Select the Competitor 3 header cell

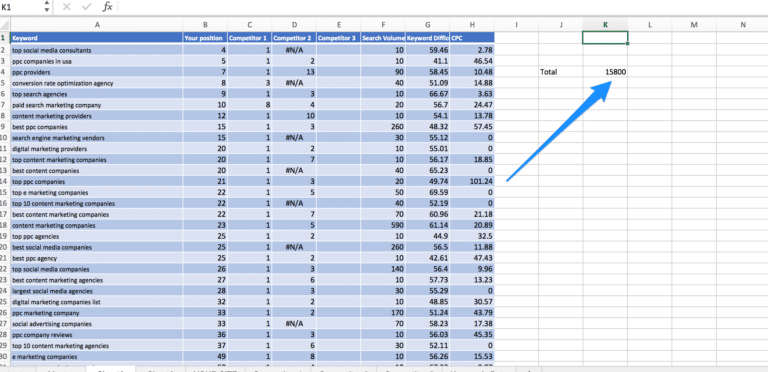pyautogui.click(x=338, y=38)
